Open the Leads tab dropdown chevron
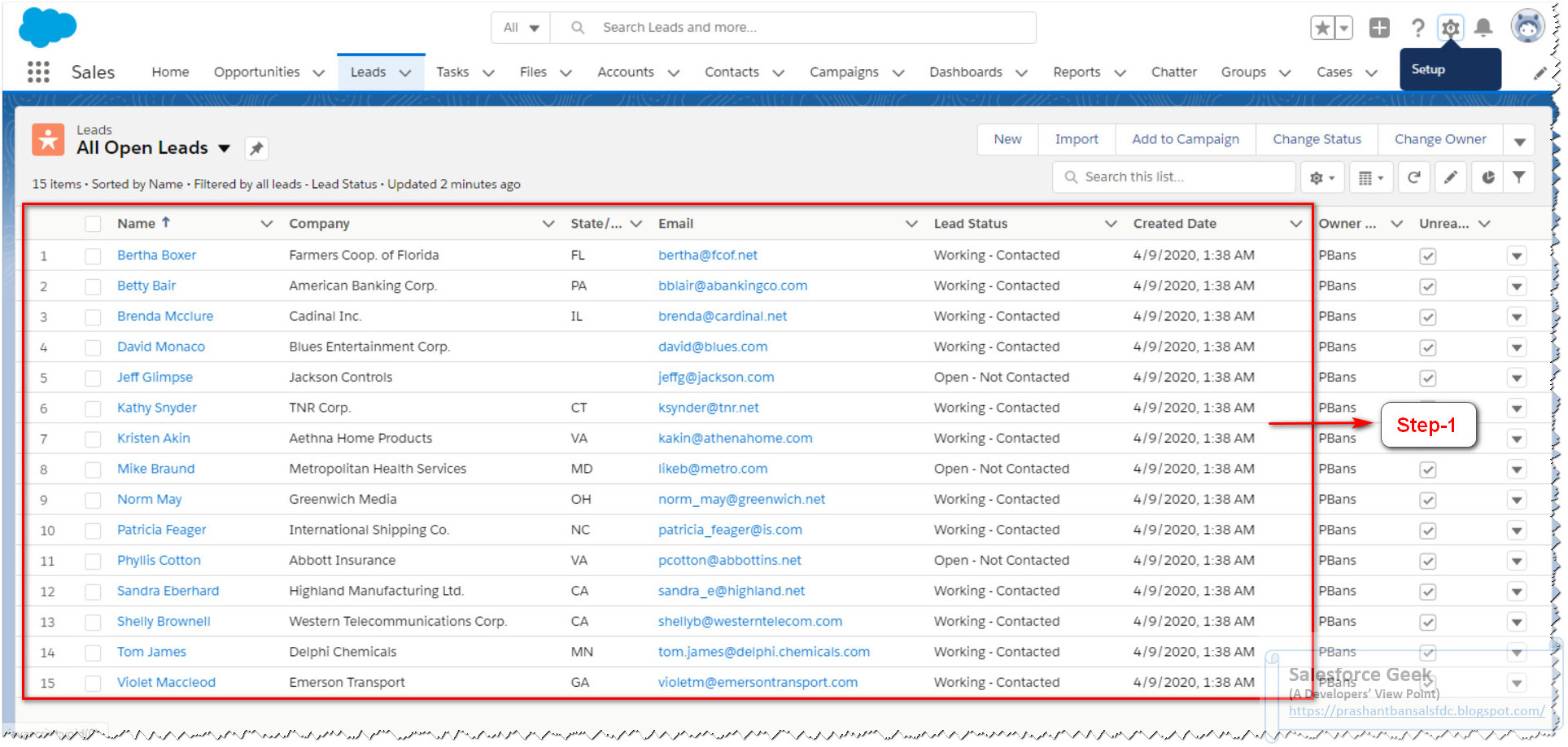This screenshot has width=1568, height=747. click(x=405, y=73)
